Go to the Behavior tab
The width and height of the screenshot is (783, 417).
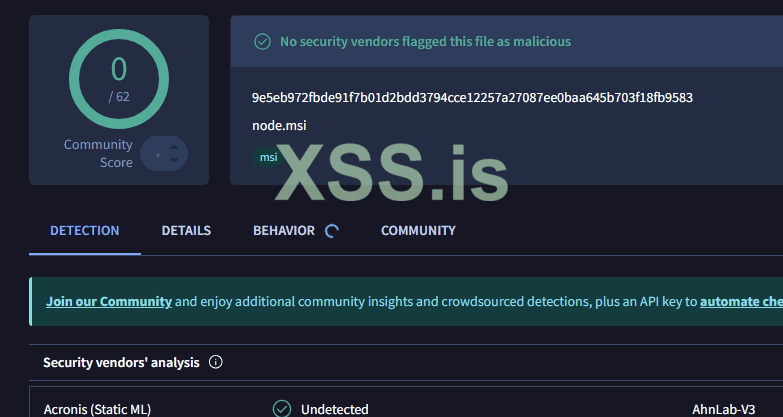[284, 231]
